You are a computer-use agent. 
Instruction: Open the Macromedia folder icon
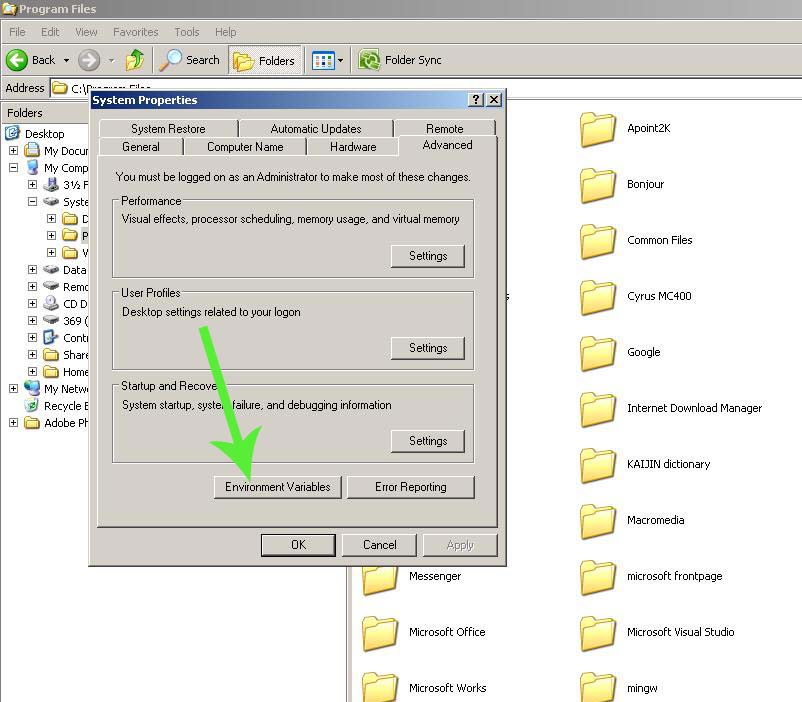598,521
